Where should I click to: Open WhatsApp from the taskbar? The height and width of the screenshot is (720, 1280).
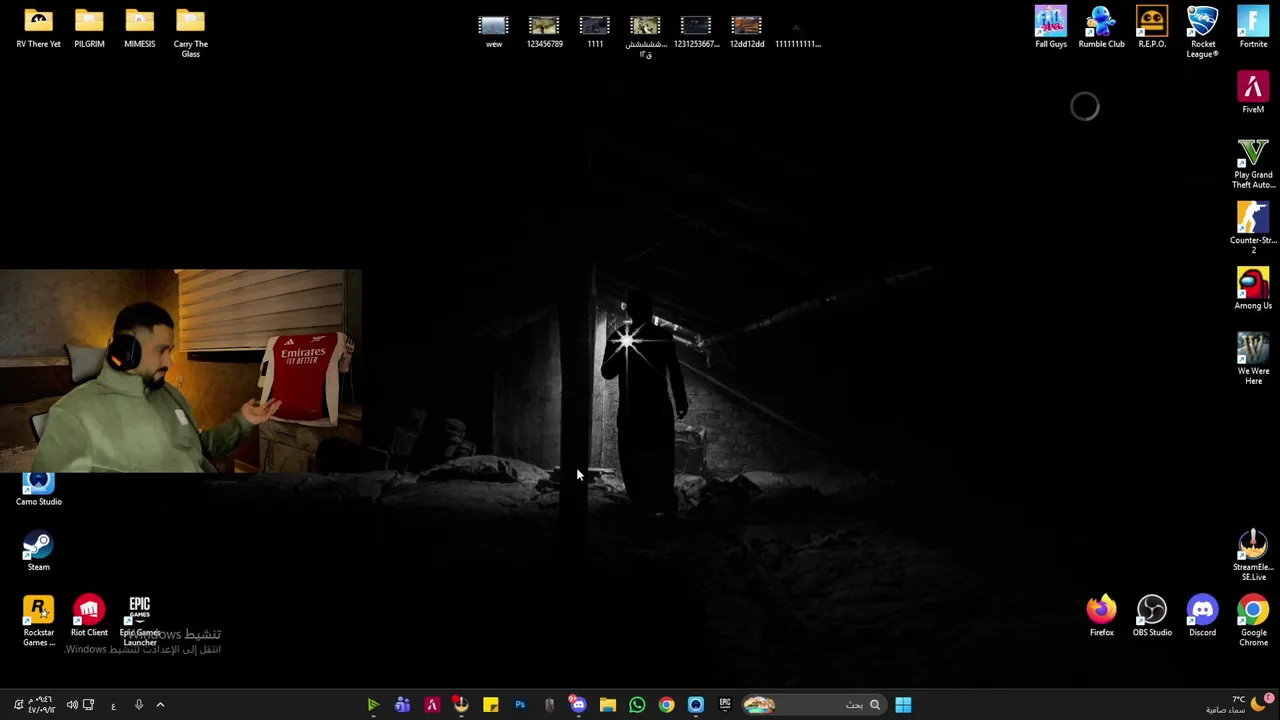637,705
